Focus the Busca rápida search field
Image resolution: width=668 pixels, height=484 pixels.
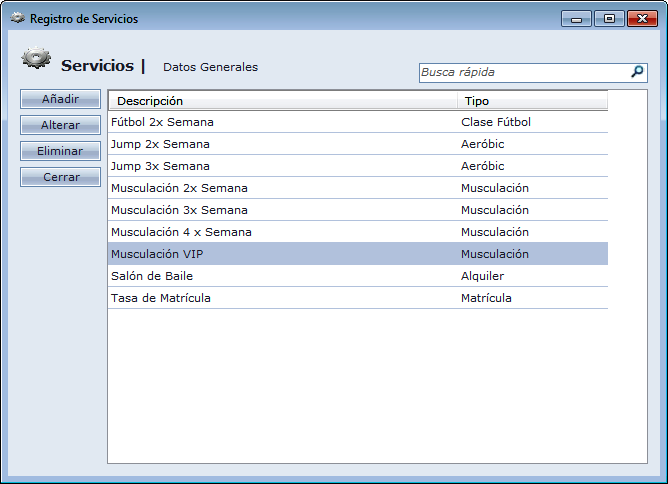522,72
